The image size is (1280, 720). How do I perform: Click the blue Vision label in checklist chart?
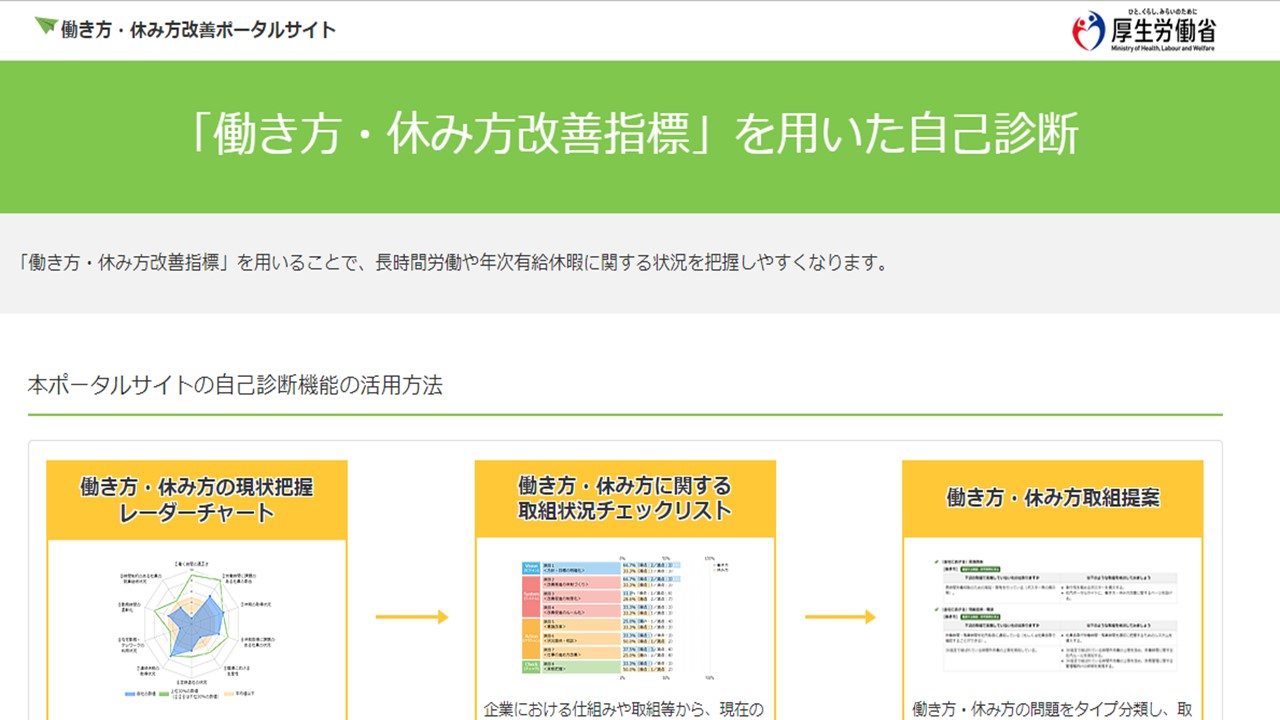coord(531,568)
